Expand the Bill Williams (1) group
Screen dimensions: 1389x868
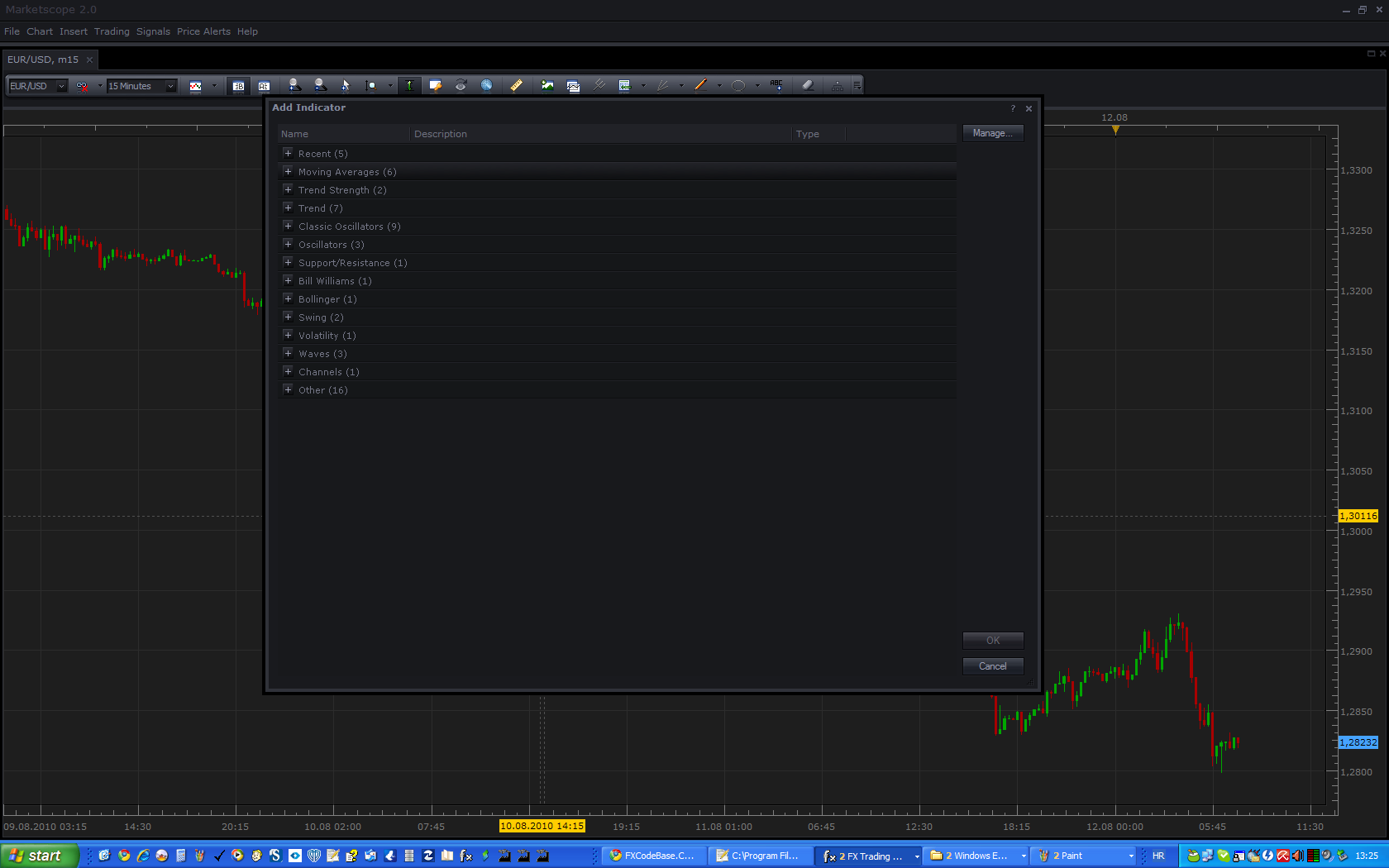coord(288,280)
